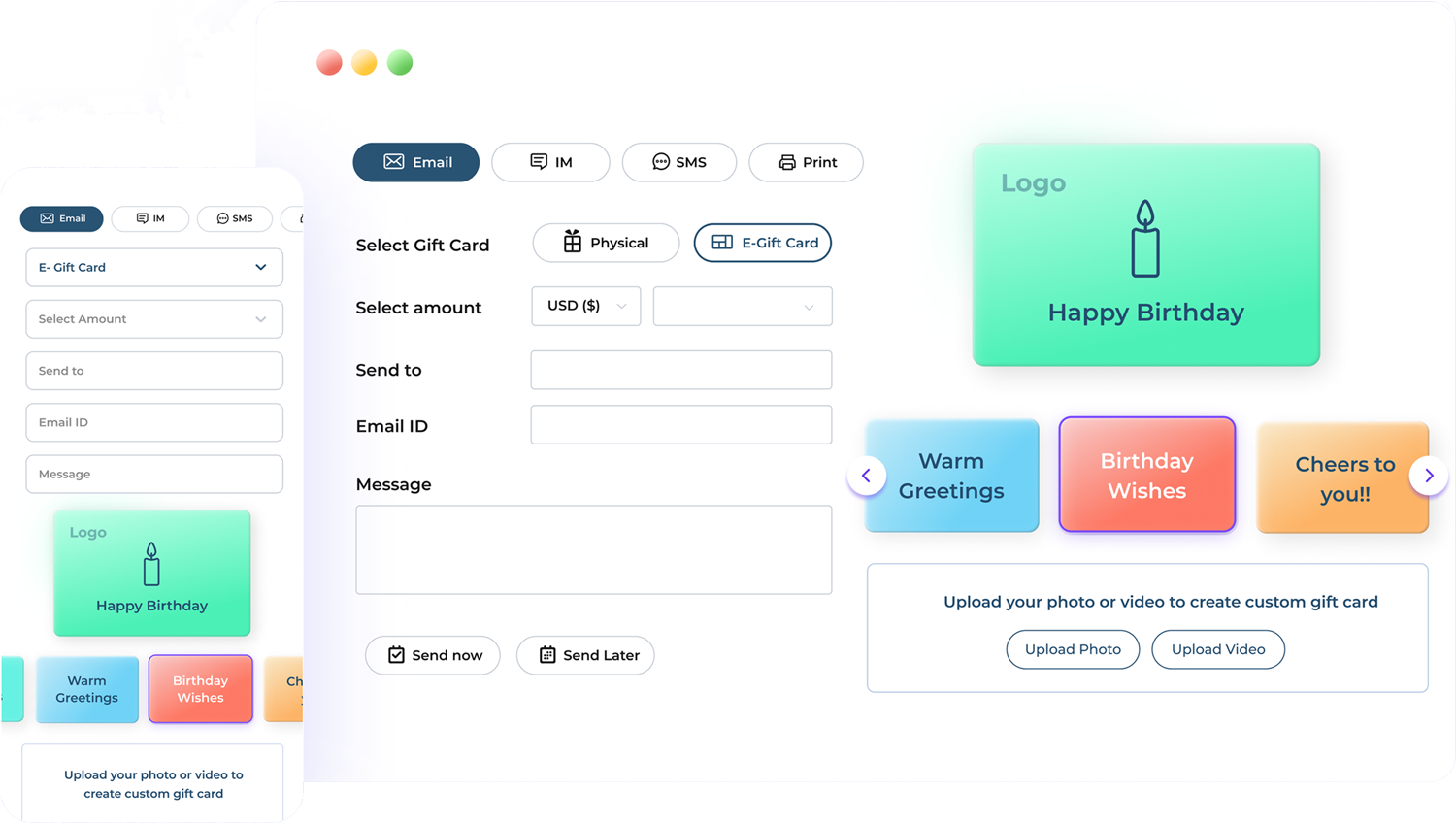Expand the empty amount dropdown next to currency
The height and width of the screenshot is (823, 1456).
(743, 307)
